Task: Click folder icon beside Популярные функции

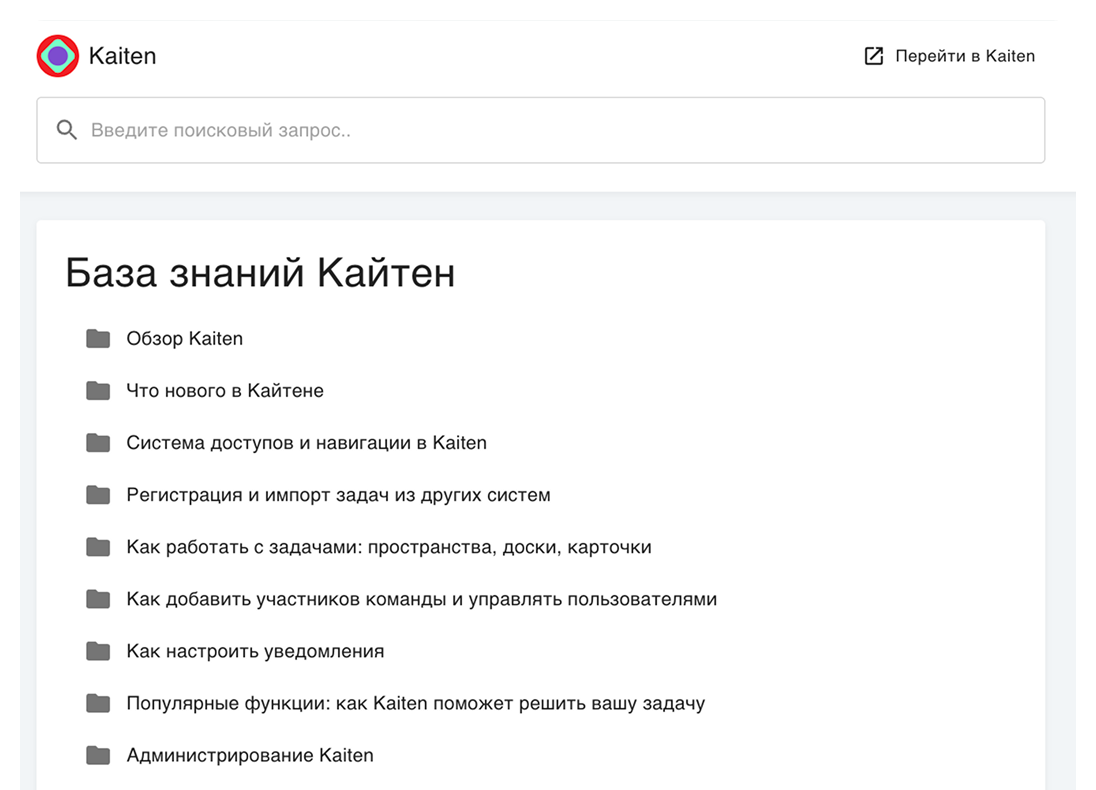Action: coord(98,703)
